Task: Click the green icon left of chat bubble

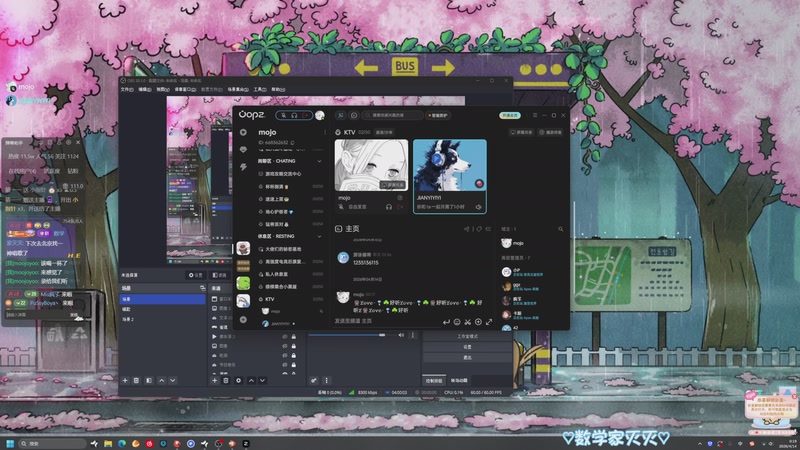Action: click(340, 115)
